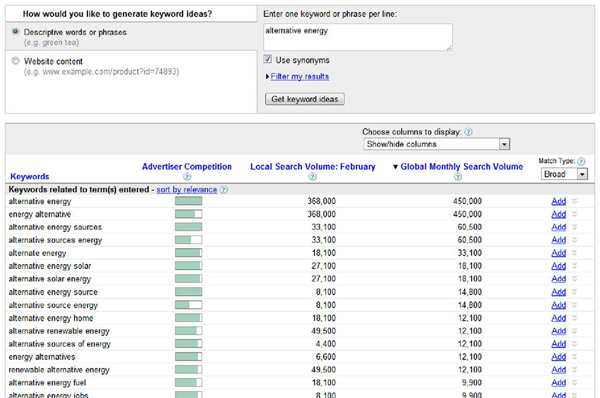600x398 pixels.
Task: Add the 'alternative energy fuel' keyword
Action: pyautogui.click(x=559, y=383)
